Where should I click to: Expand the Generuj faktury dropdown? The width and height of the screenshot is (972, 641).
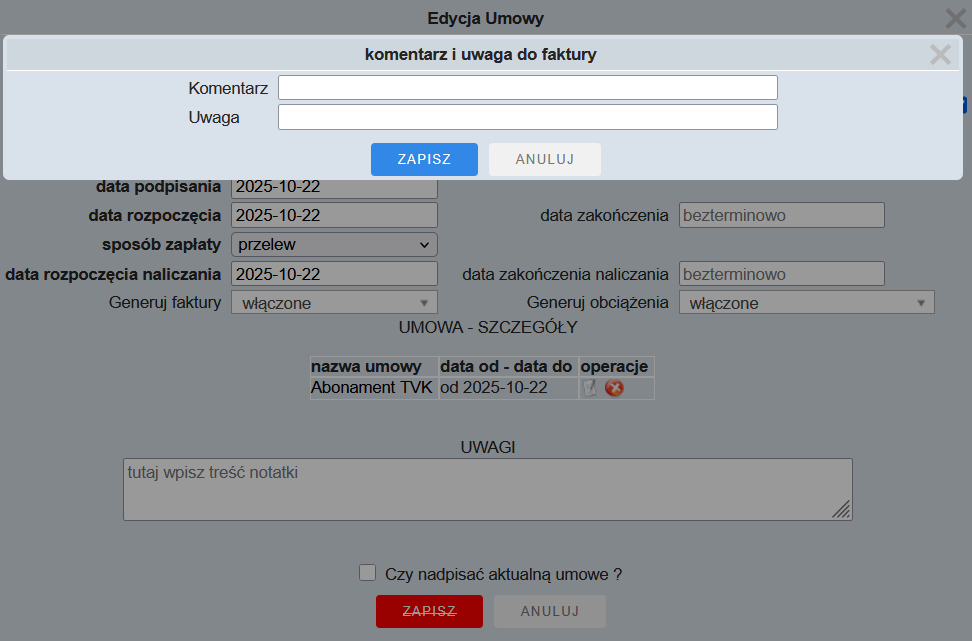click(334, 303)
